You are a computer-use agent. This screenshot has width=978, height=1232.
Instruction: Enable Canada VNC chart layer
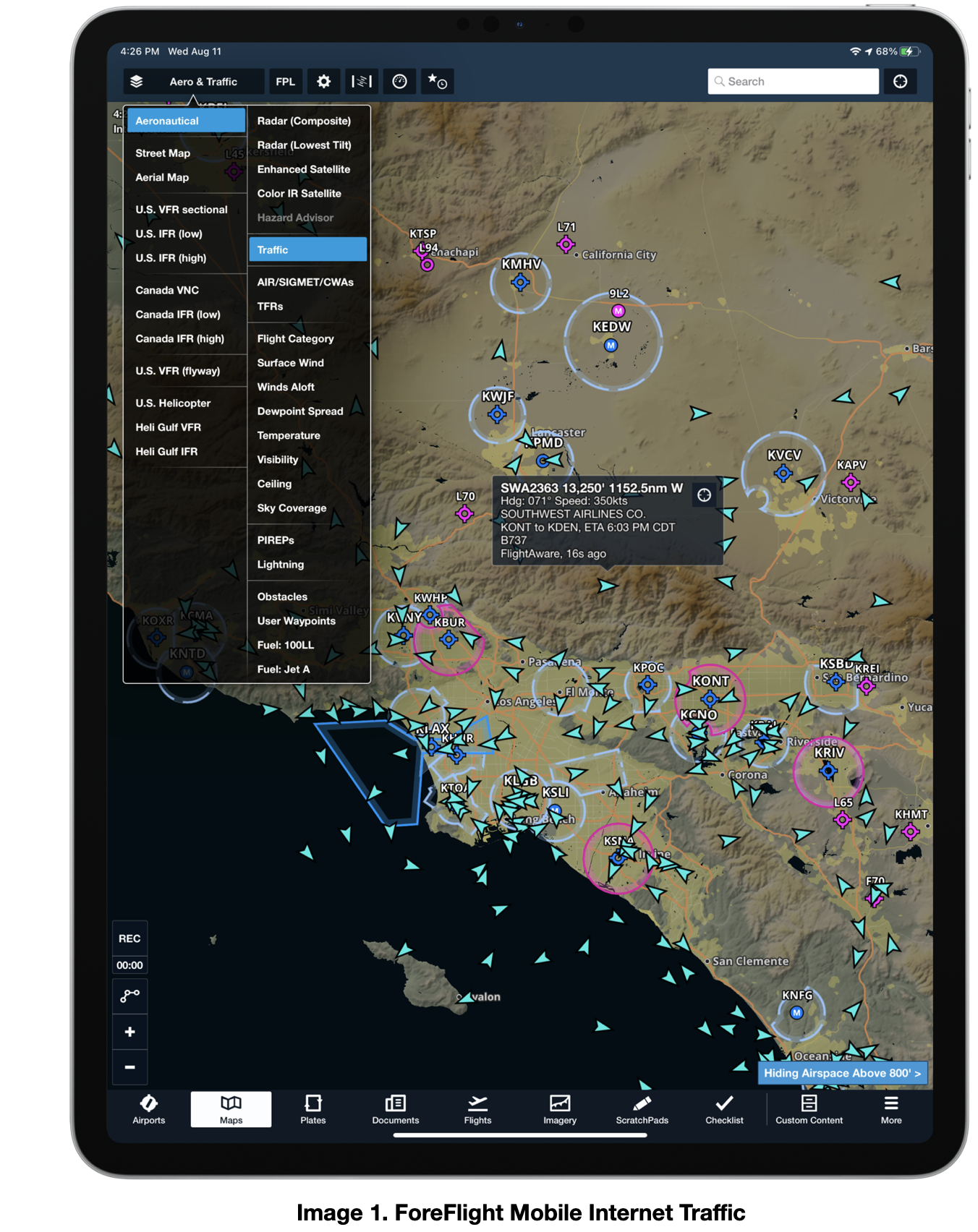pyautogui.click(x=167, y=290)
